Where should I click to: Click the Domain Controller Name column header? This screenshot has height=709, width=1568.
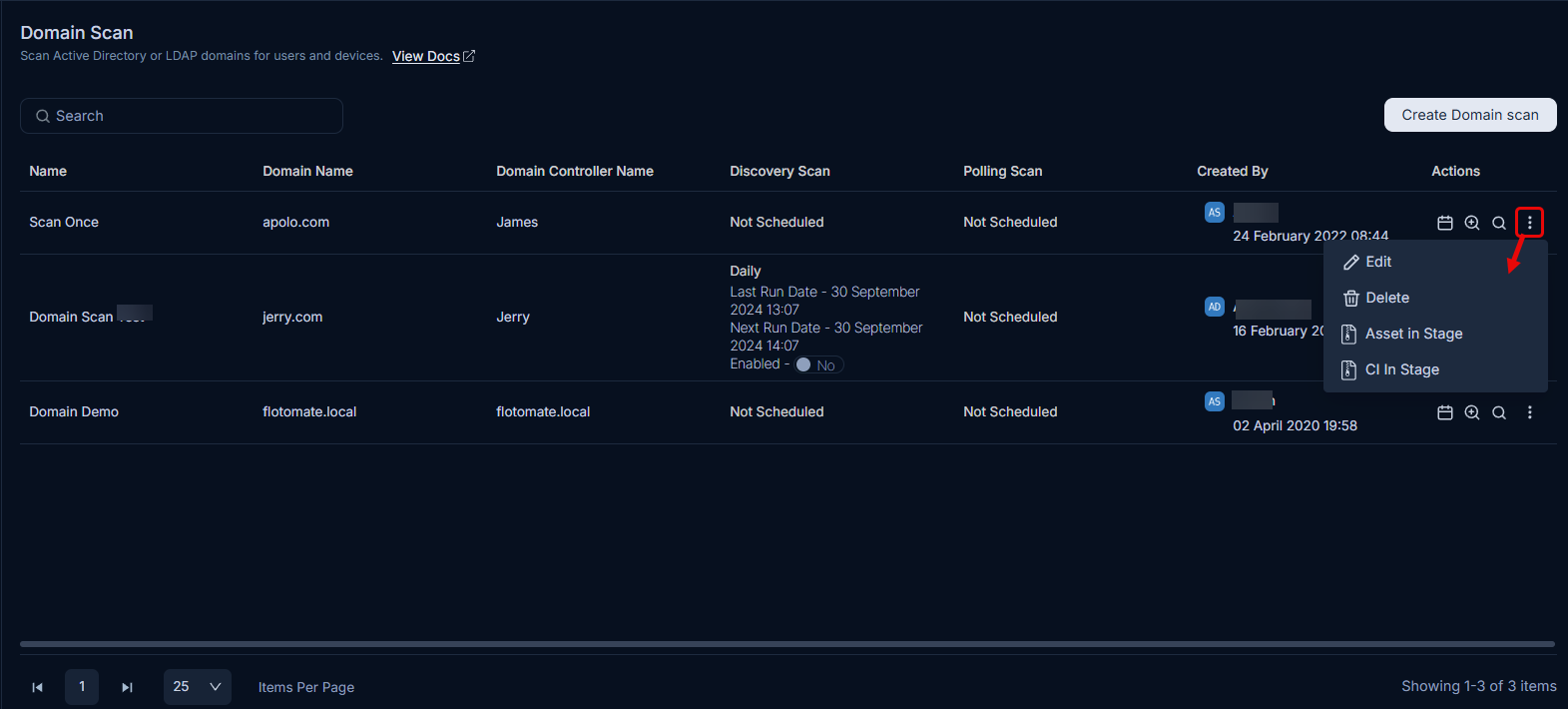pos(575,171)
